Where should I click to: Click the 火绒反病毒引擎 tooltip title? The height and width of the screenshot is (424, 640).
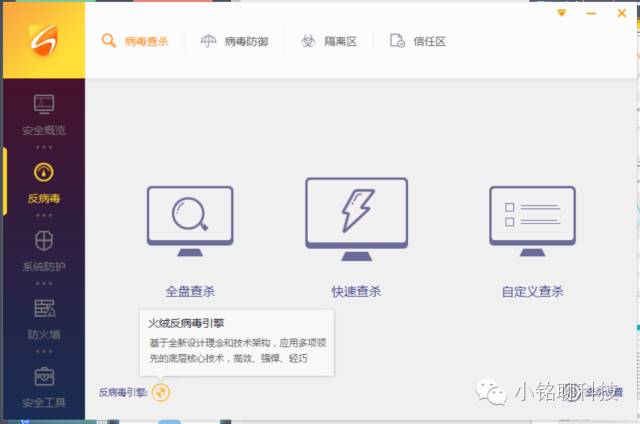186,324
